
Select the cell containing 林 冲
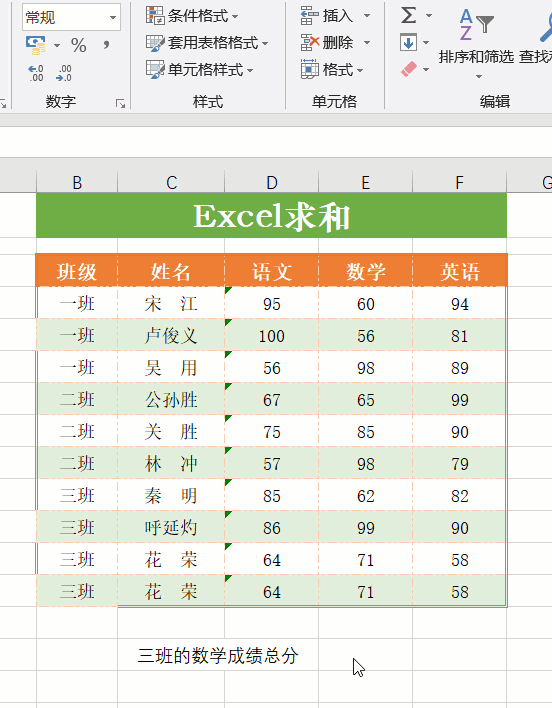pos(171,463)
